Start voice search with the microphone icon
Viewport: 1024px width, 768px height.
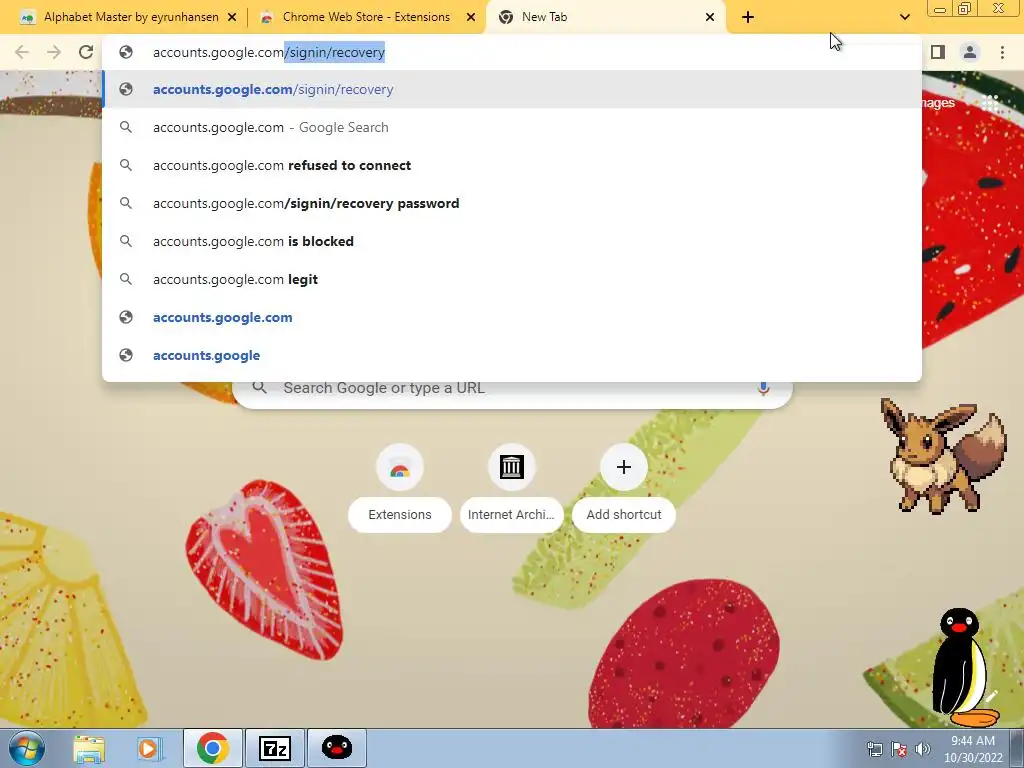coord(763,389)
